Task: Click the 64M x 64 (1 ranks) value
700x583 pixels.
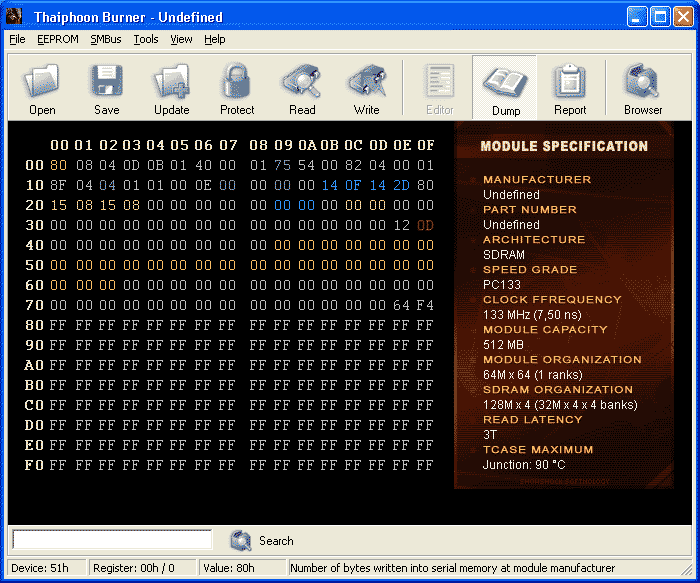Action: [533, 375]
